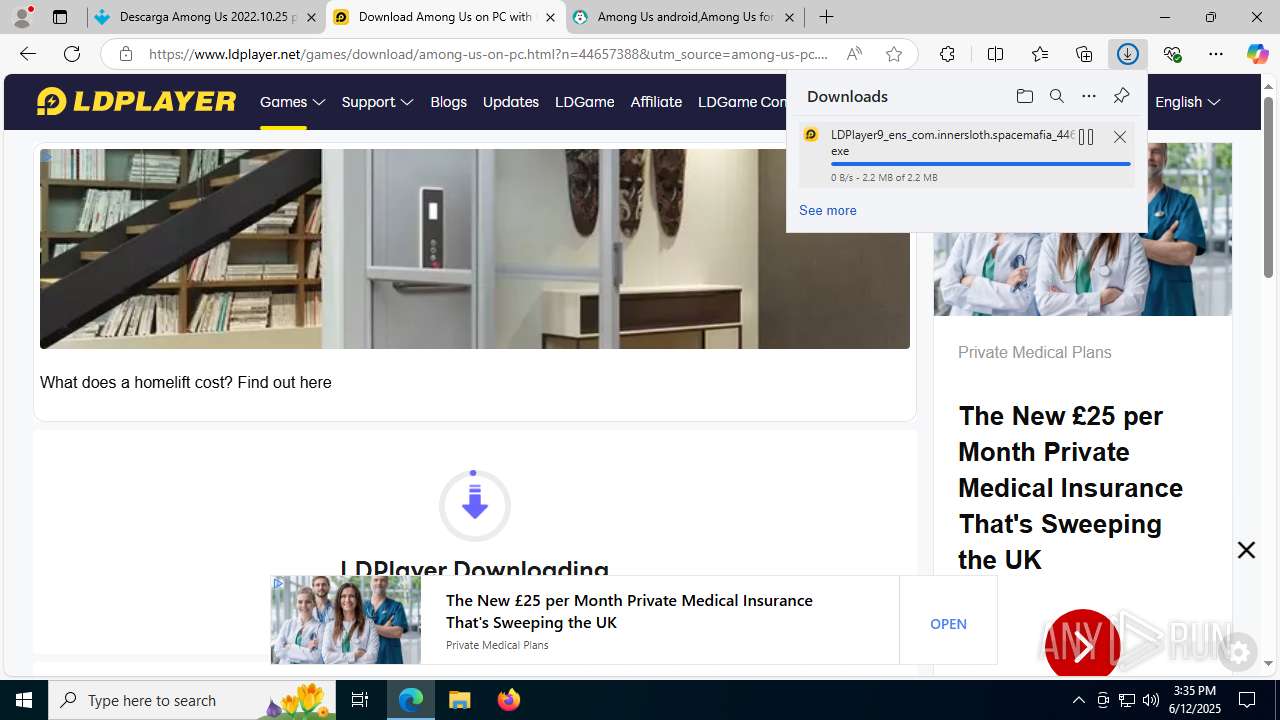Viewport: 1280px width, 720px height.
Task: Click the LDPlayer9 download progress bar
Action: tap(981, 164)
